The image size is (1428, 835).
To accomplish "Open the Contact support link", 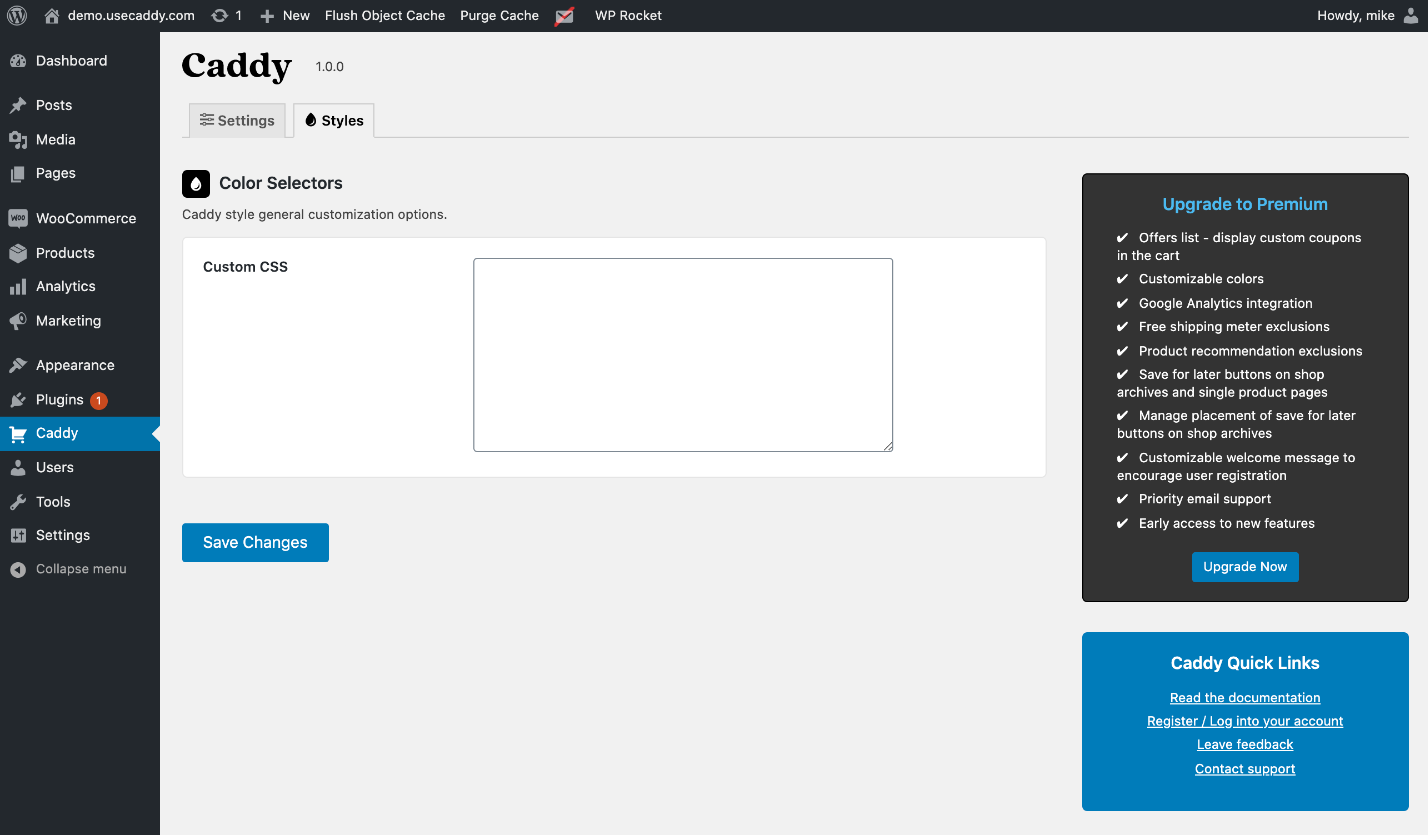I will click(1245, 769).
